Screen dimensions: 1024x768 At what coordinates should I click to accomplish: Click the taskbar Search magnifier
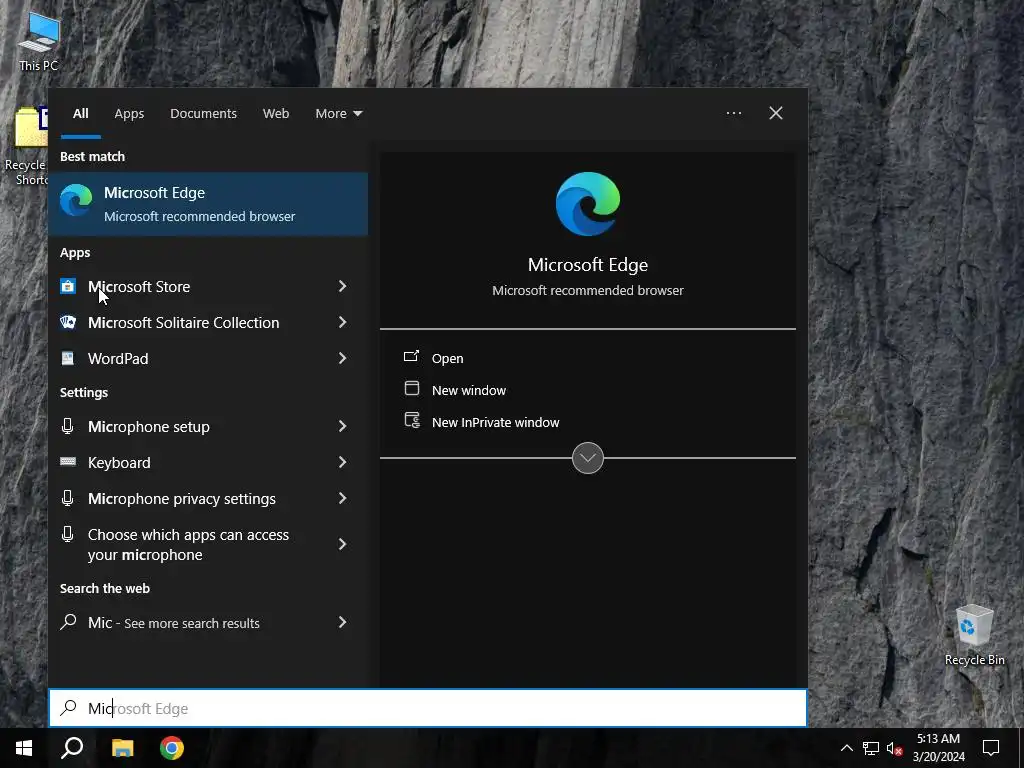click(72, 748)
